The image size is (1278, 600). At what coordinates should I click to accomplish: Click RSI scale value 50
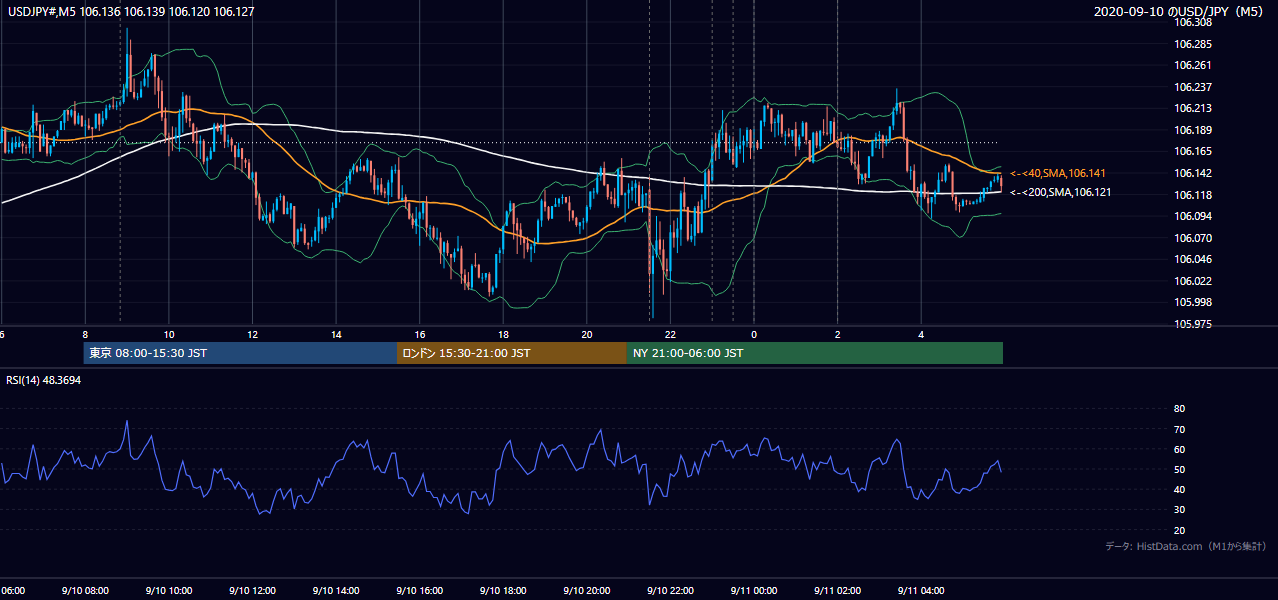[x=1179, y=469]
